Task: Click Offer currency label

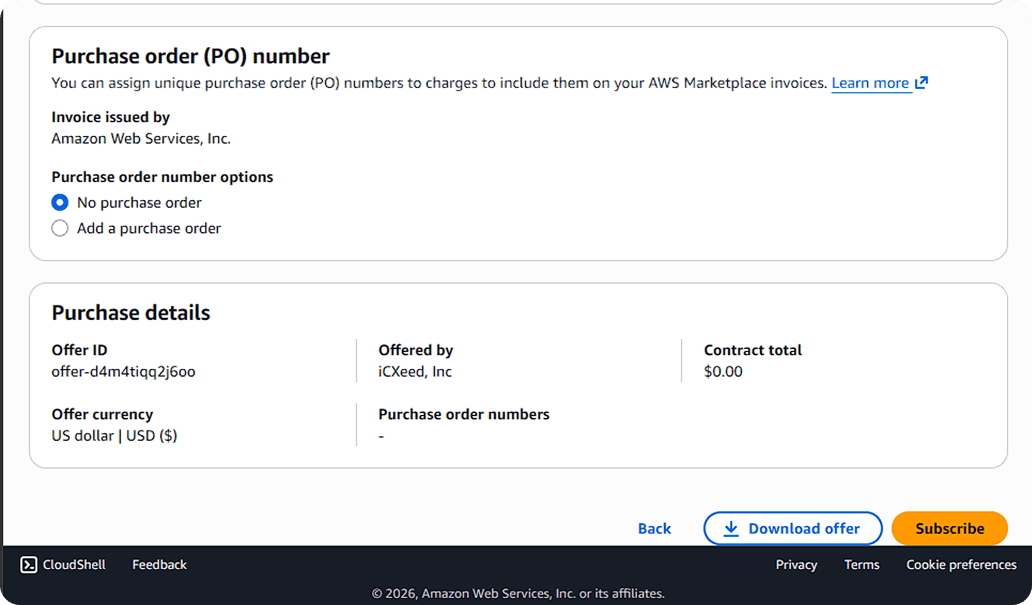Action: [102, 415]
